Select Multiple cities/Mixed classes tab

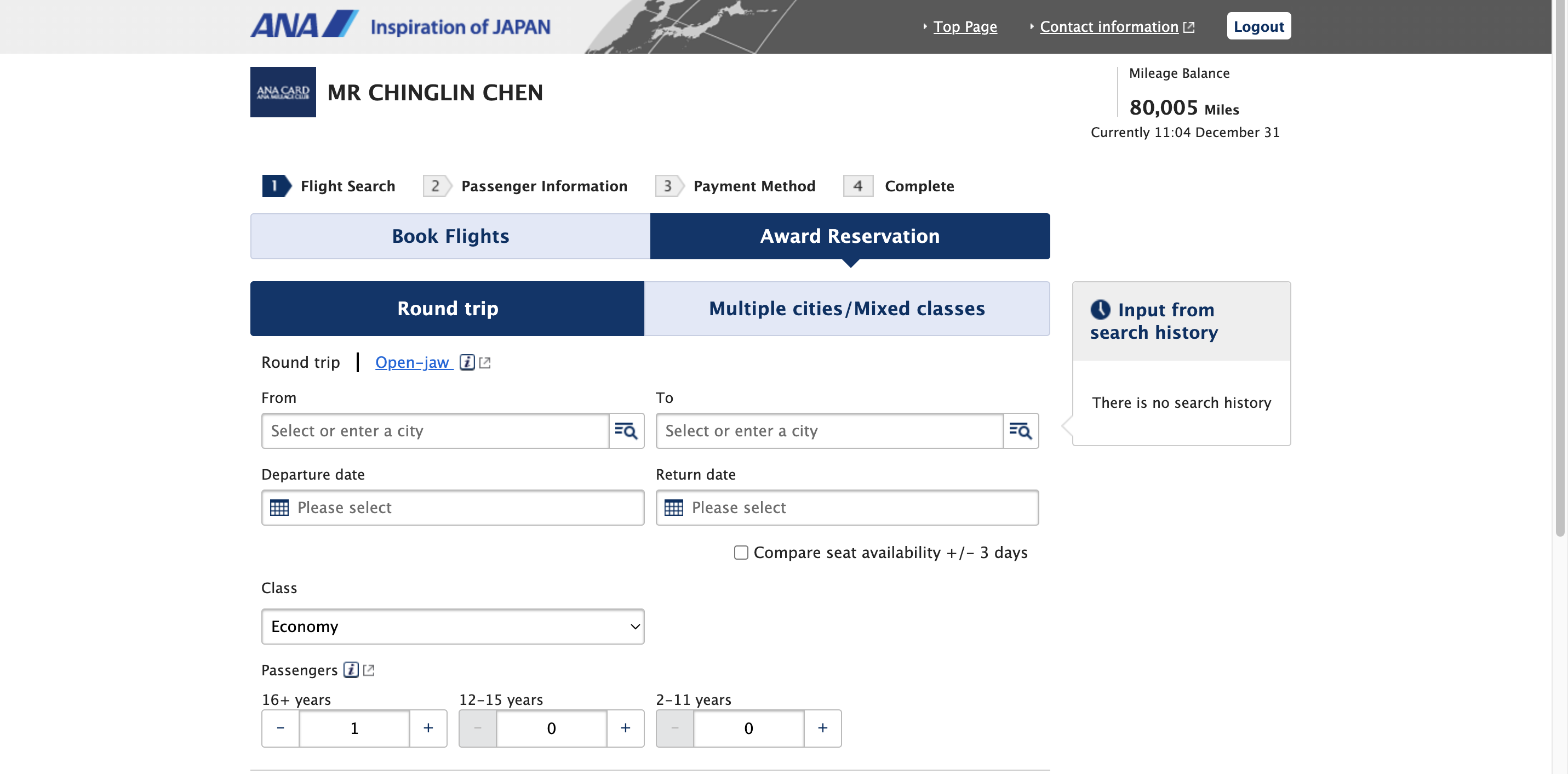[x=846, y=308]
